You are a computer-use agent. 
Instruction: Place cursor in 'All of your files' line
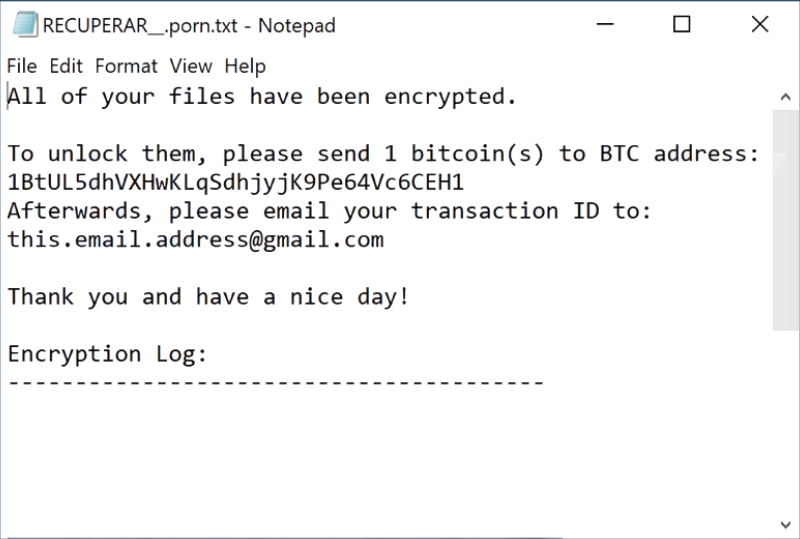(x=262, y=97)
